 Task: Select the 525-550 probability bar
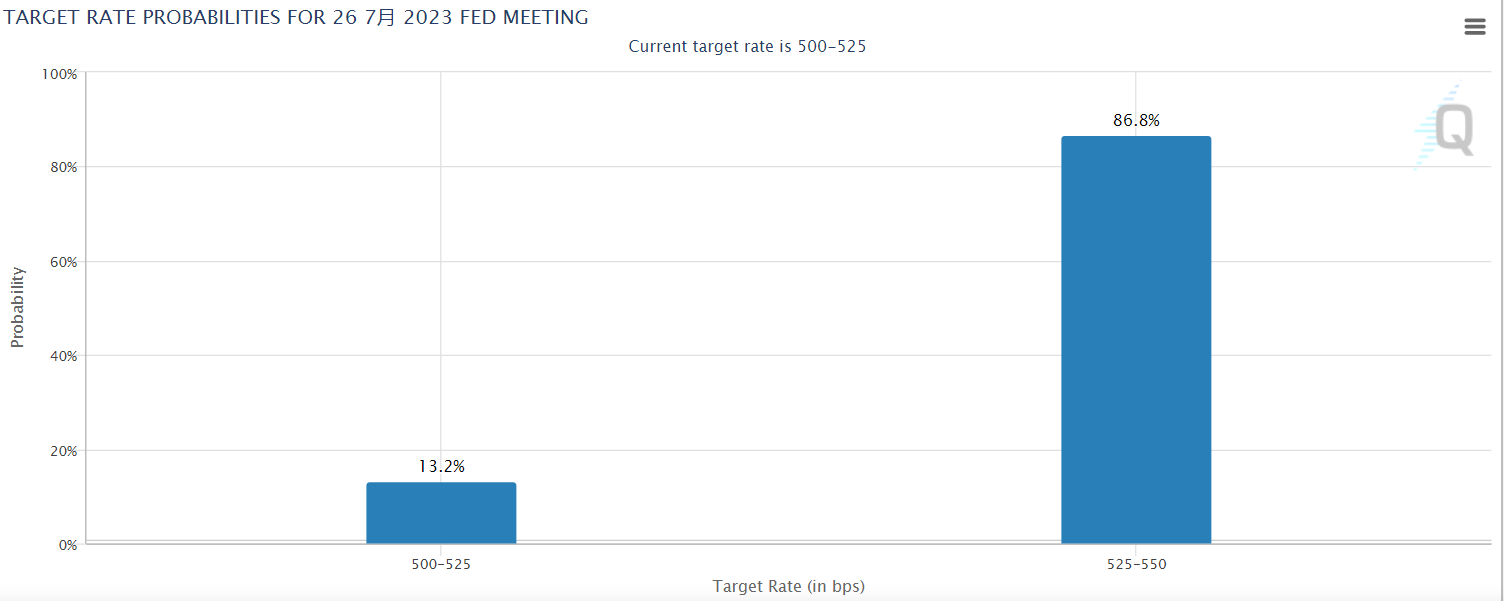tap(1136, 340)
